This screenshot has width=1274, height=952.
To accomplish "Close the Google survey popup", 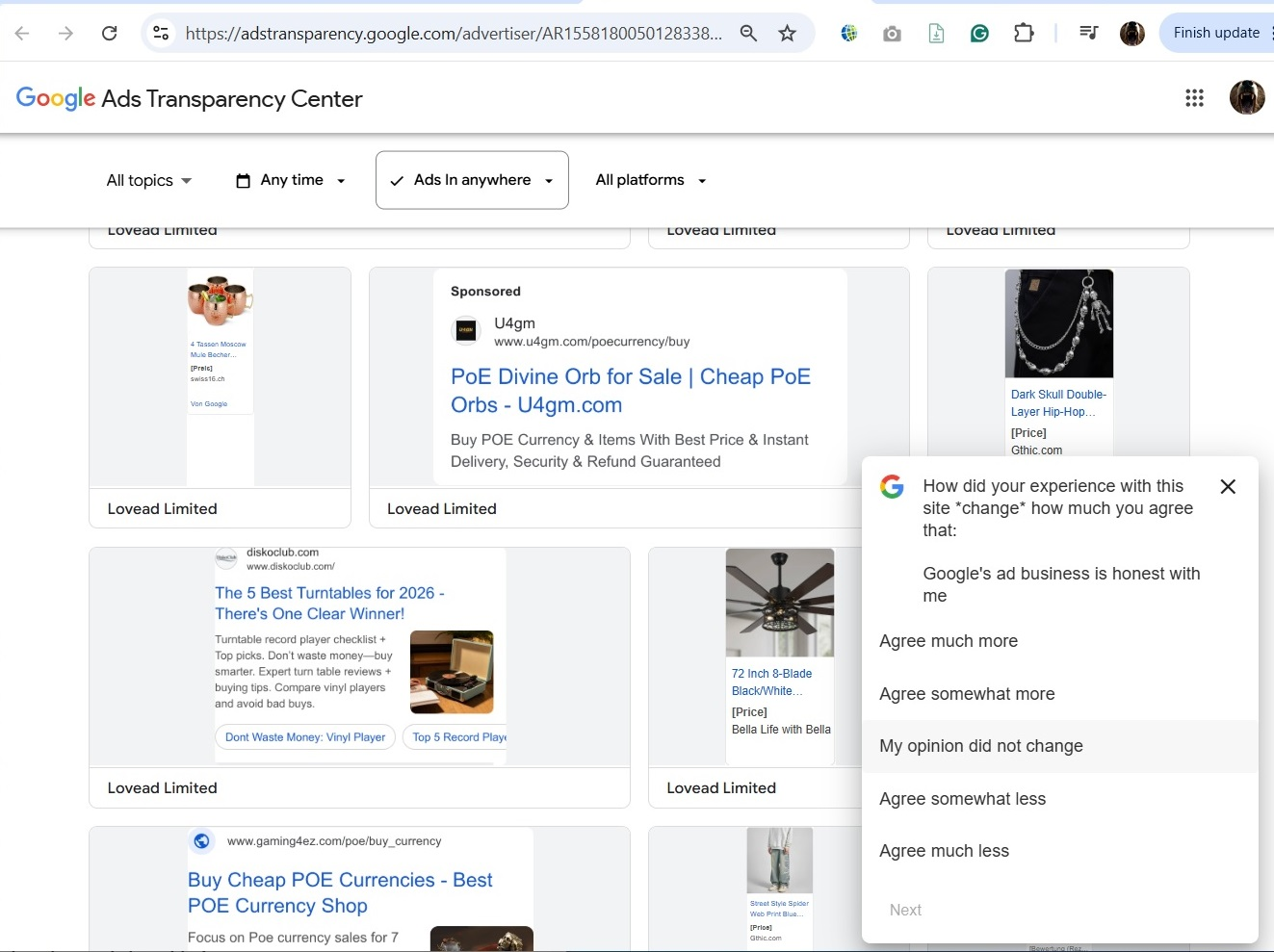I will click(x=1228, y=487).
